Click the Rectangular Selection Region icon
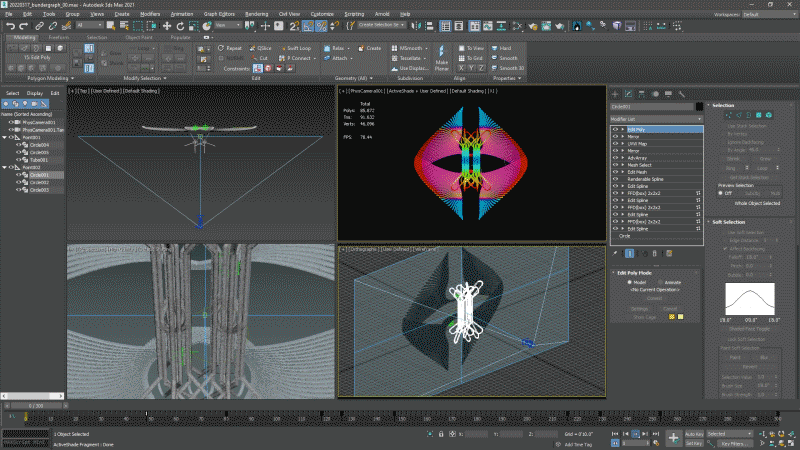This screenshot has height=450, width=800. point(138,26)
